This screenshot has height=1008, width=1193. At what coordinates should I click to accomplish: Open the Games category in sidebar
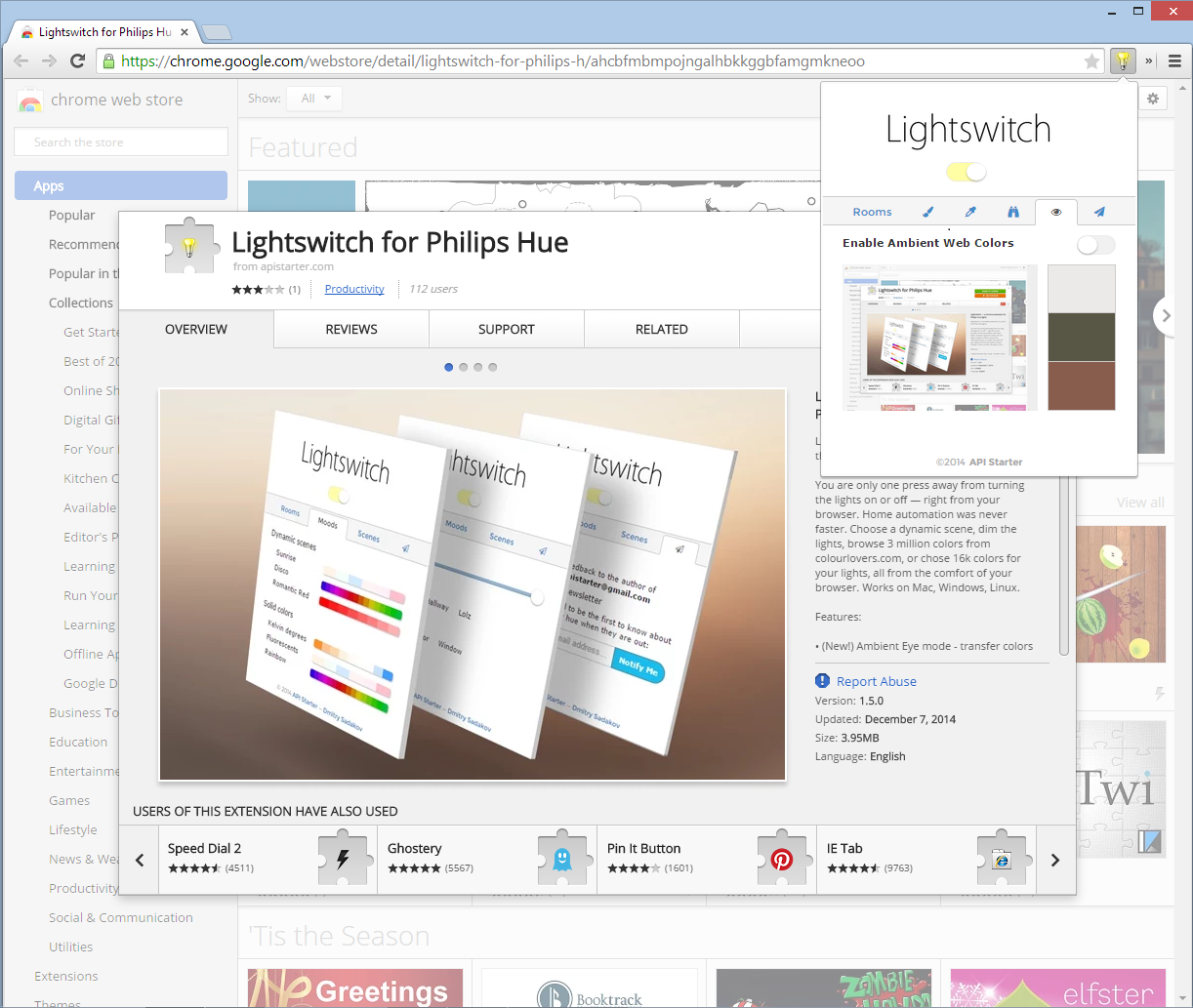[x=69, y=800]
